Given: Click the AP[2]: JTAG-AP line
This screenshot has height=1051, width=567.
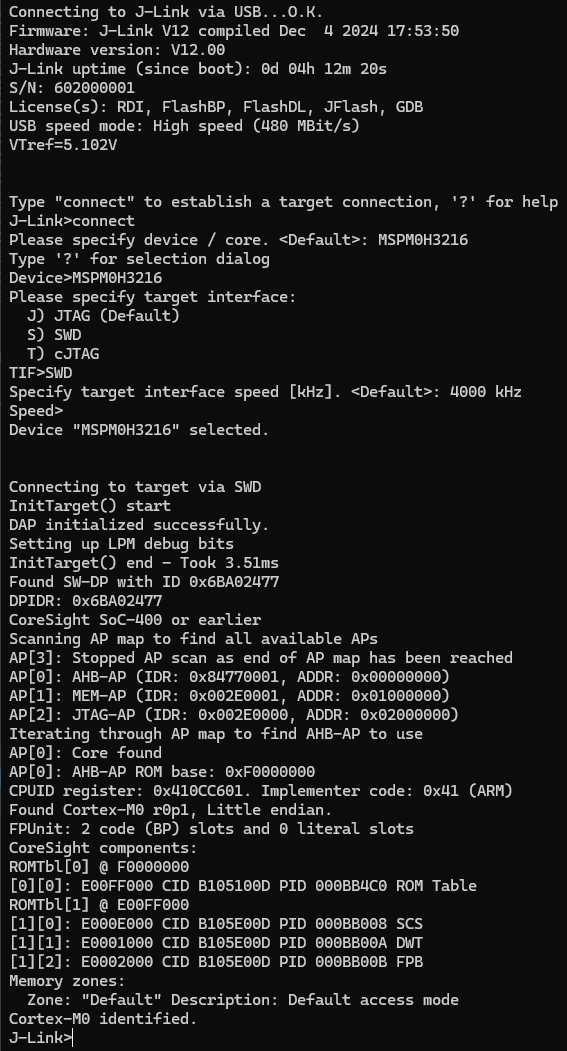Looking at the screenshot, I should 234,715.
